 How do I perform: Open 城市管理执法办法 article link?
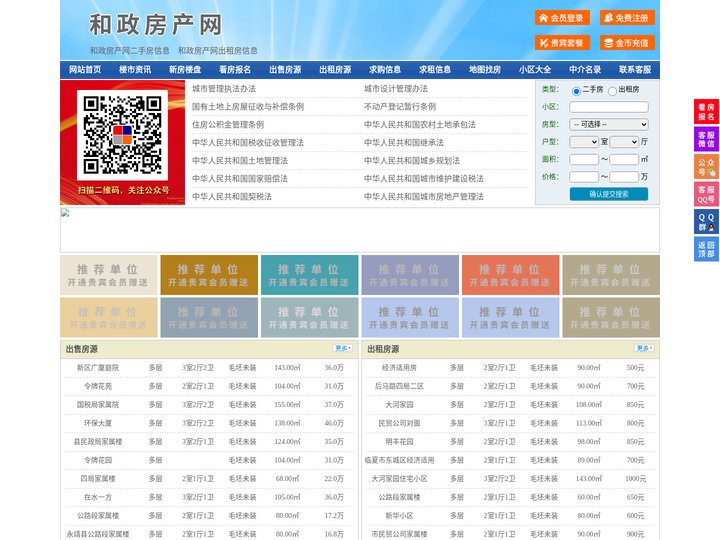coord(224,89)
